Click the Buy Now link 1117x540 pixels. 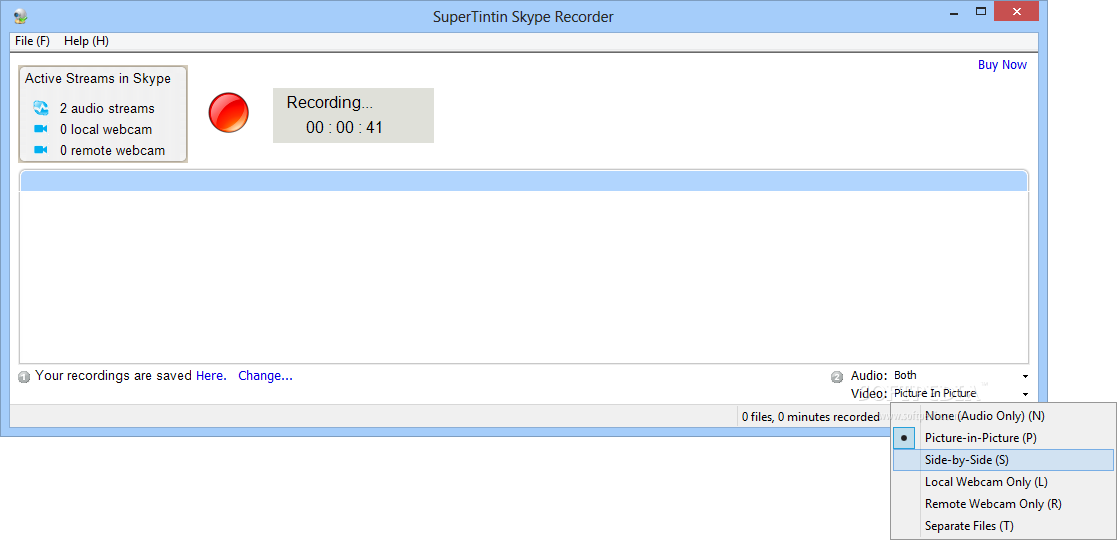pos(1002,65)
